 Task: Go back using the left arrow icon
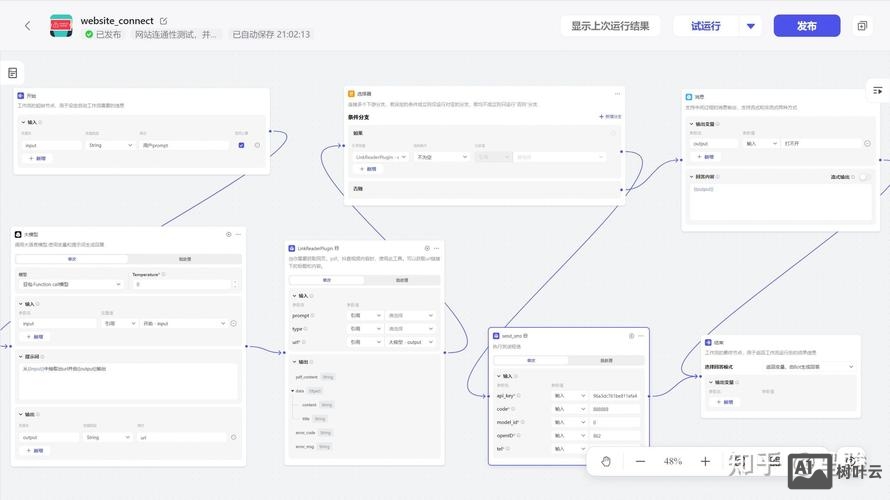27,26
